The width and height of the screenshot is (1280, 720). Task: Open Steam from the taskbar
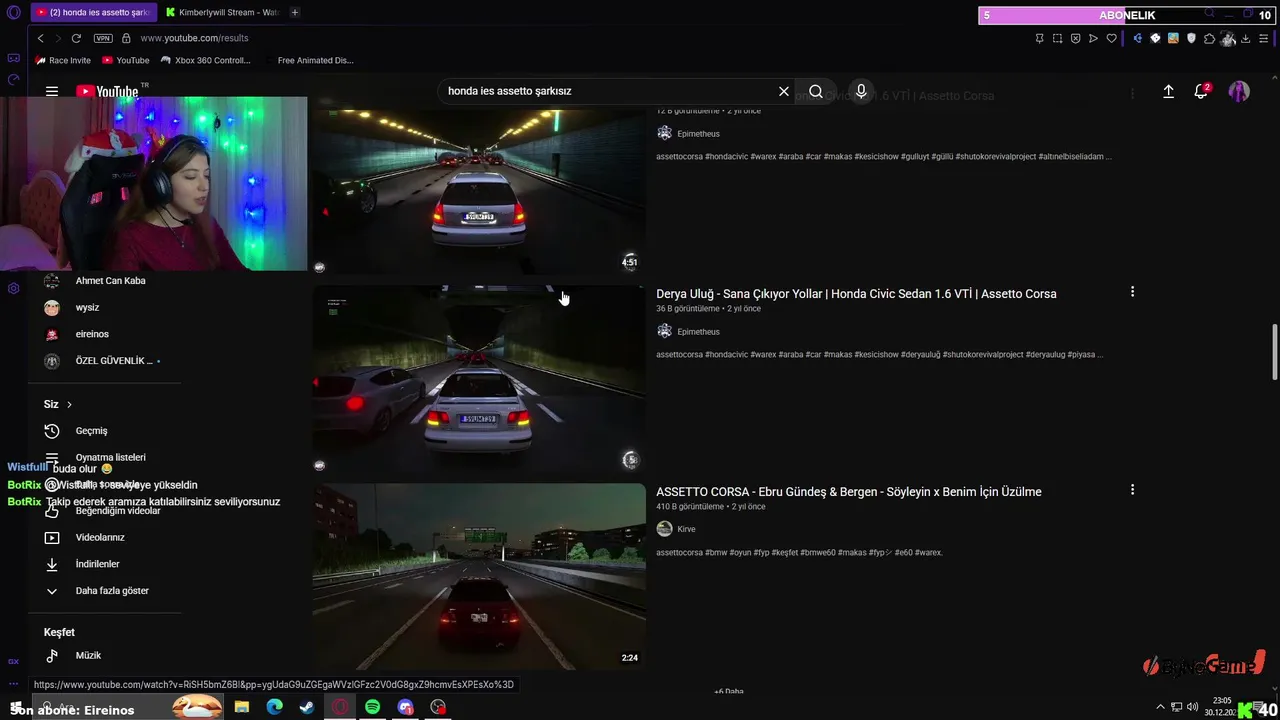click(x=307, y=707)
